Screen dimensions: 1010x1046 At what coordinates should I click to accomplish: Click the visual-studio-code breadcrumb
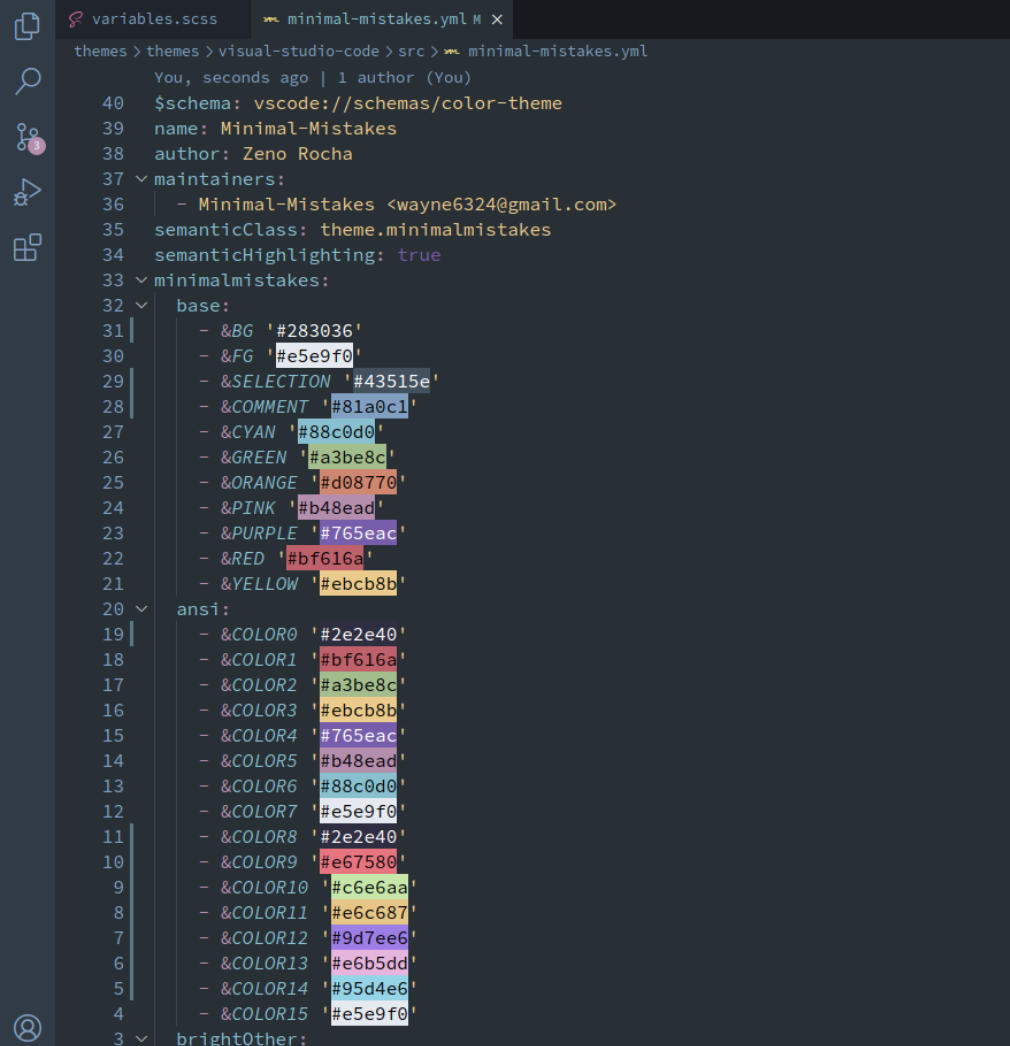tap(298, 51)
